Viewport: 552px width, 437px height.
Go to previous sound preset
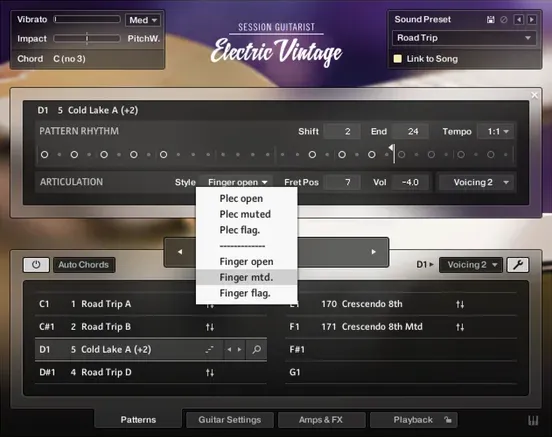pos(518,20)
